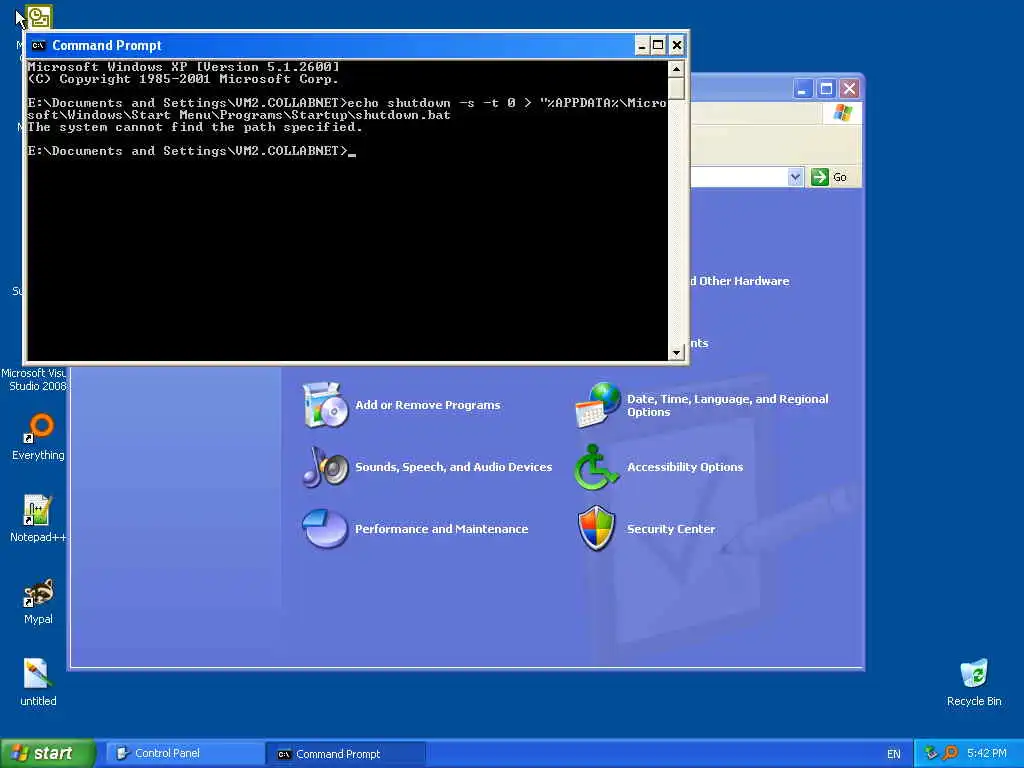Screen dimensions: 1024x768
Task: Click the orange magnifier tray icon
Action: pos(950,753)
